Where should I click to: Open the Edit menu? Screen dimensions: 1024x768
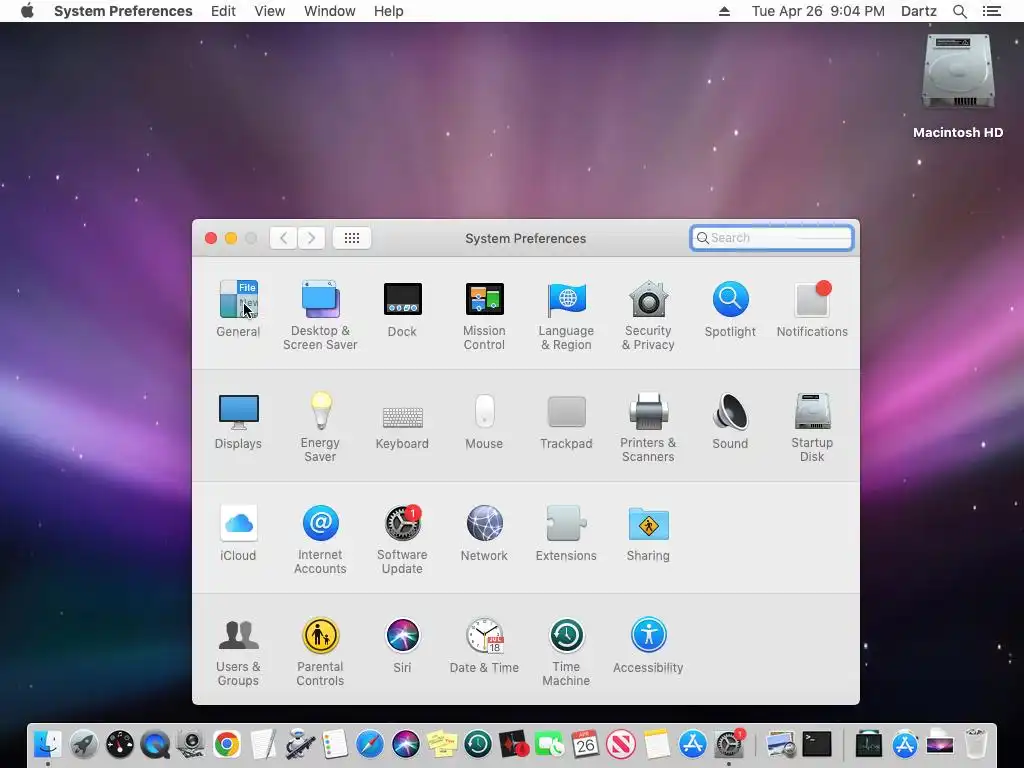click(x=223, y=11)
